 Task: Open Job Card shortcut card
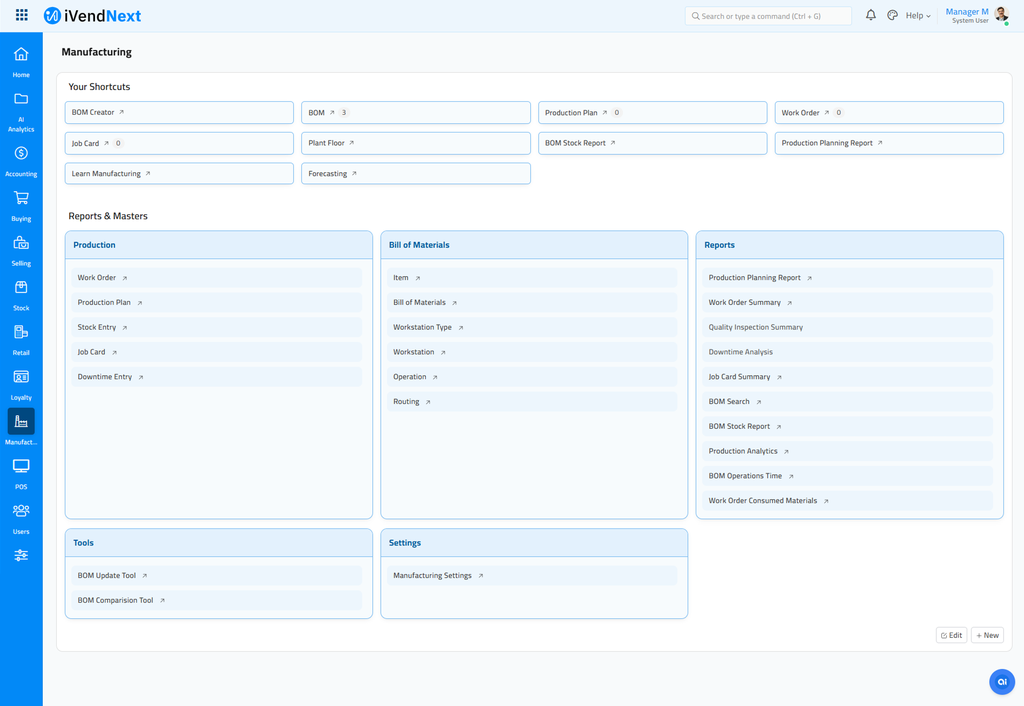[x=179, y=143]
